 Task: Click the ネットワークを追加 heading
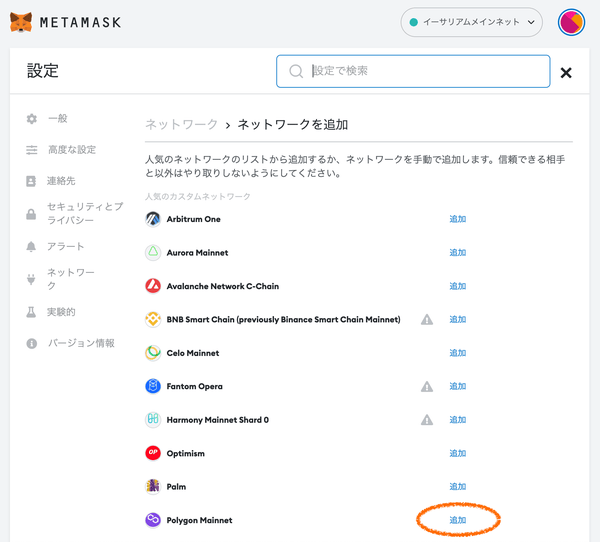(x=293, y=124)
